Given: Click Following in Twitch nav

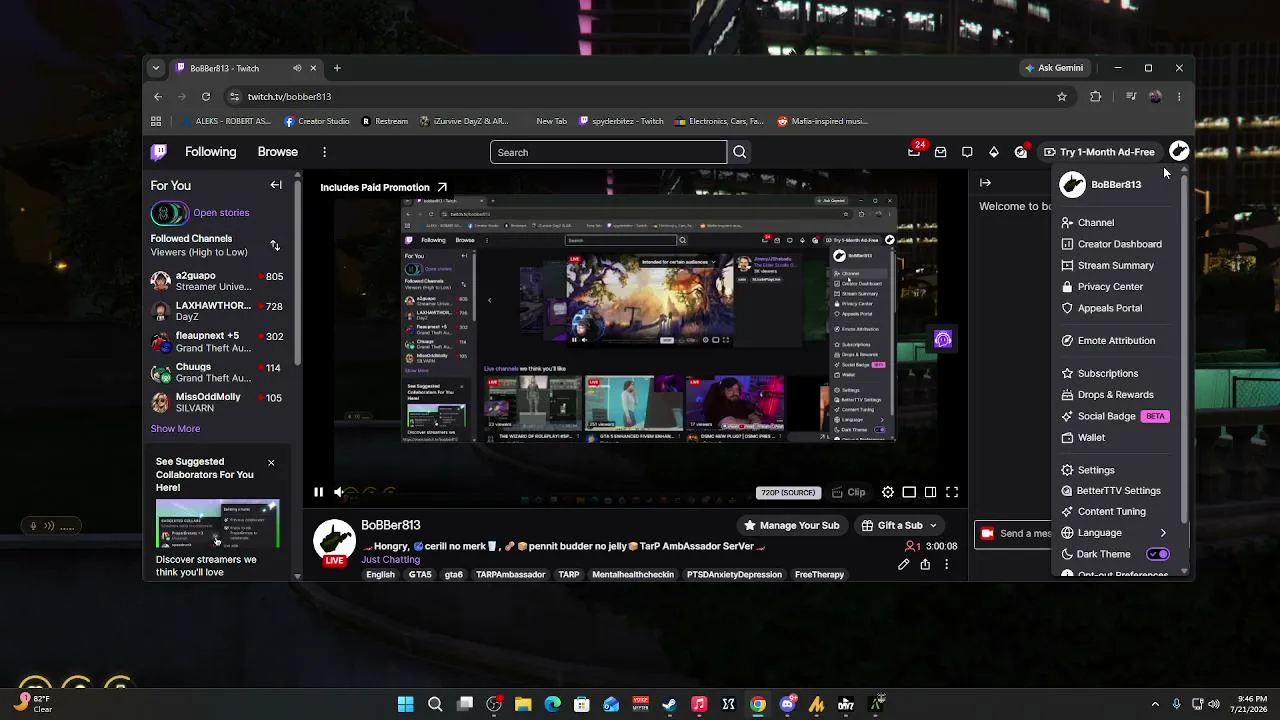Looking at the screenshot, I should [210, 152].
